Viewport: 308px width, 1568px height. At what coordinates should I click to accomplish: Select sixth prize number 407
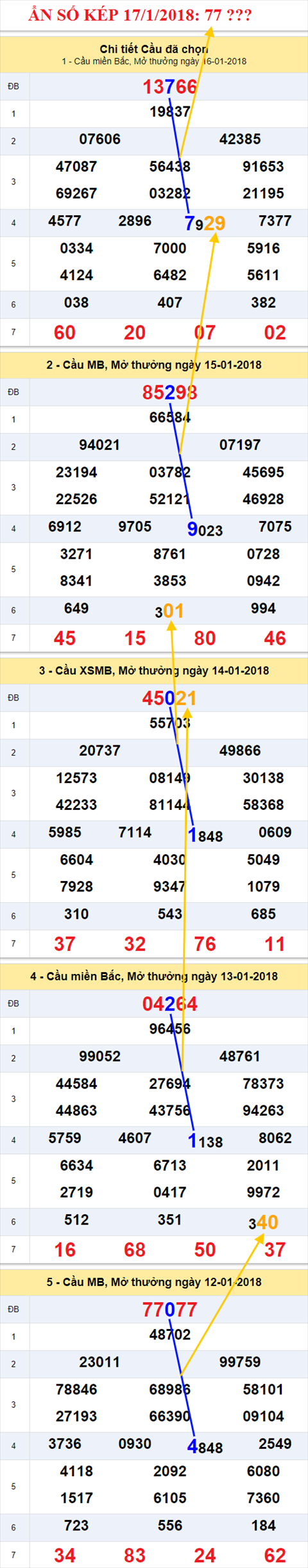click(x=169, y=303)
